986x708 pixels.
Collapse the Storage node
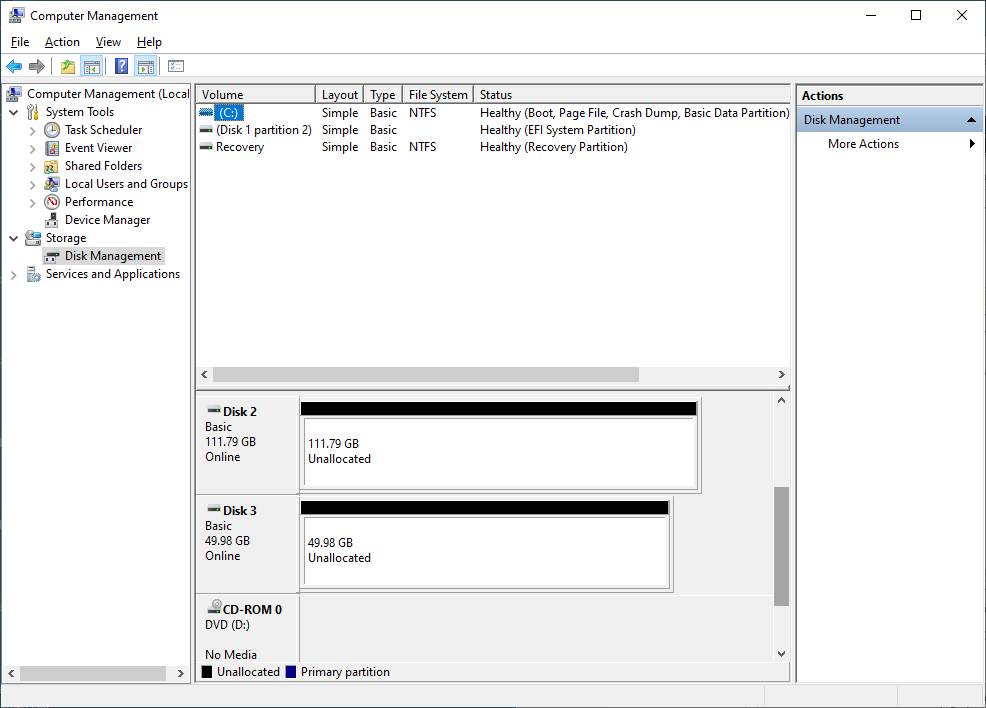tap(13, 239)
